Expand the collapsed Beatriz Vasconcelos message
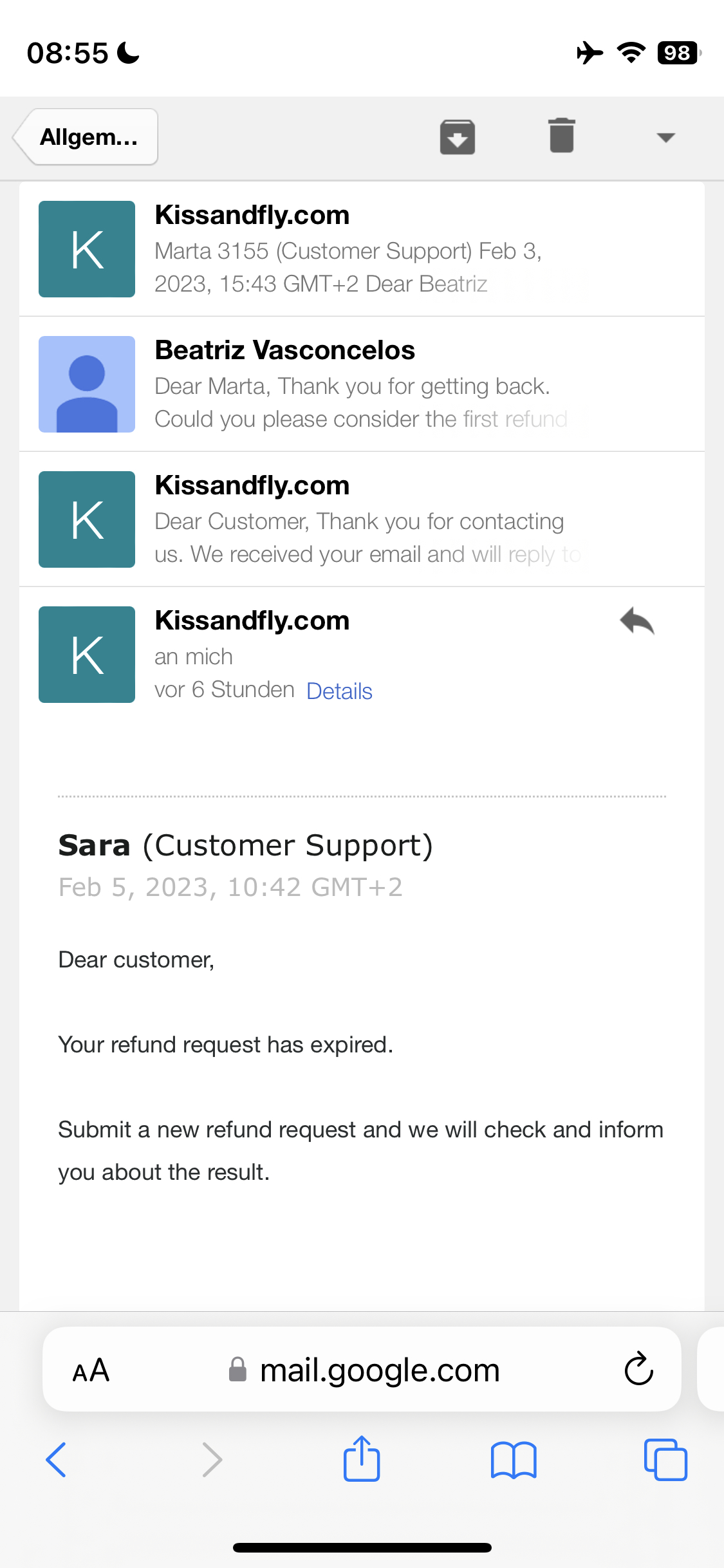The image size is (724, 1568). pos(362,384)
